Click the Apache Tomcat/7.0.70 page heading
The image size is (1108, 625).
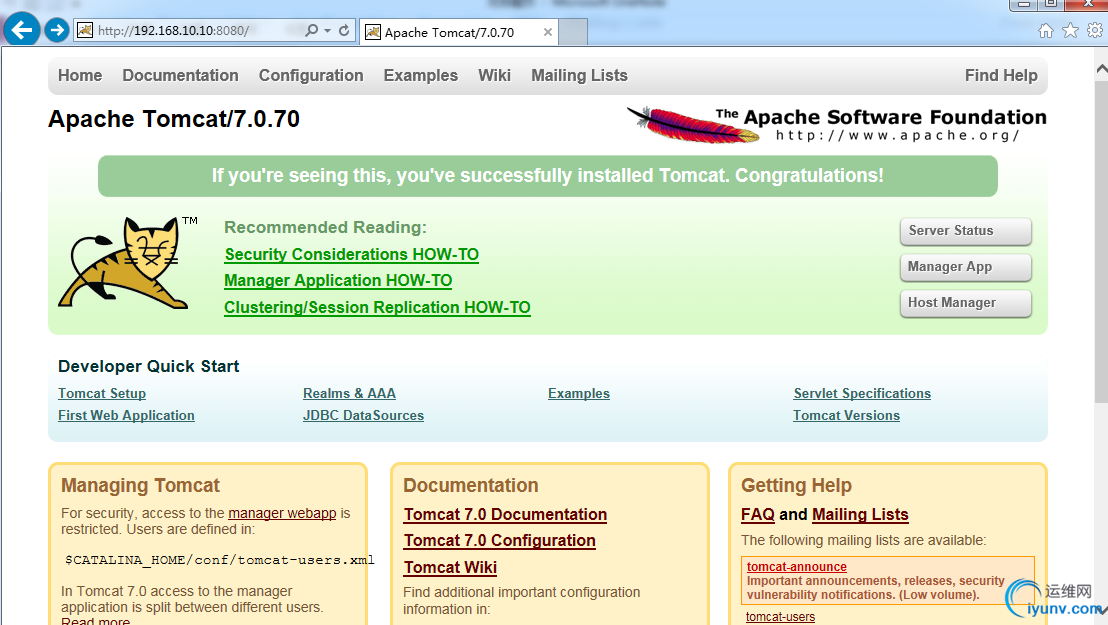[174, 119]
